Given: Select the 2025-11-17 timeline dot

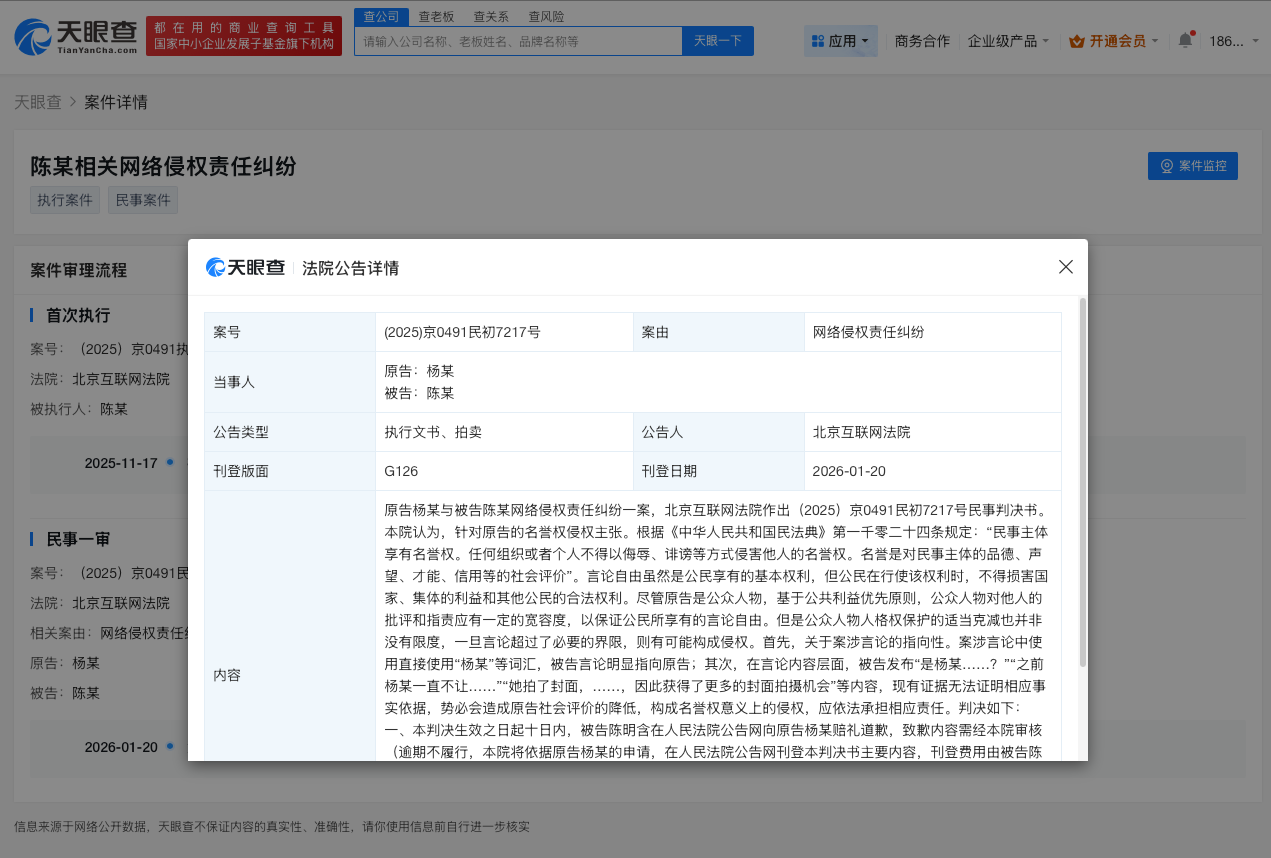Looking at the screenshot, I should pyautogui.click(x=169, y=462).
